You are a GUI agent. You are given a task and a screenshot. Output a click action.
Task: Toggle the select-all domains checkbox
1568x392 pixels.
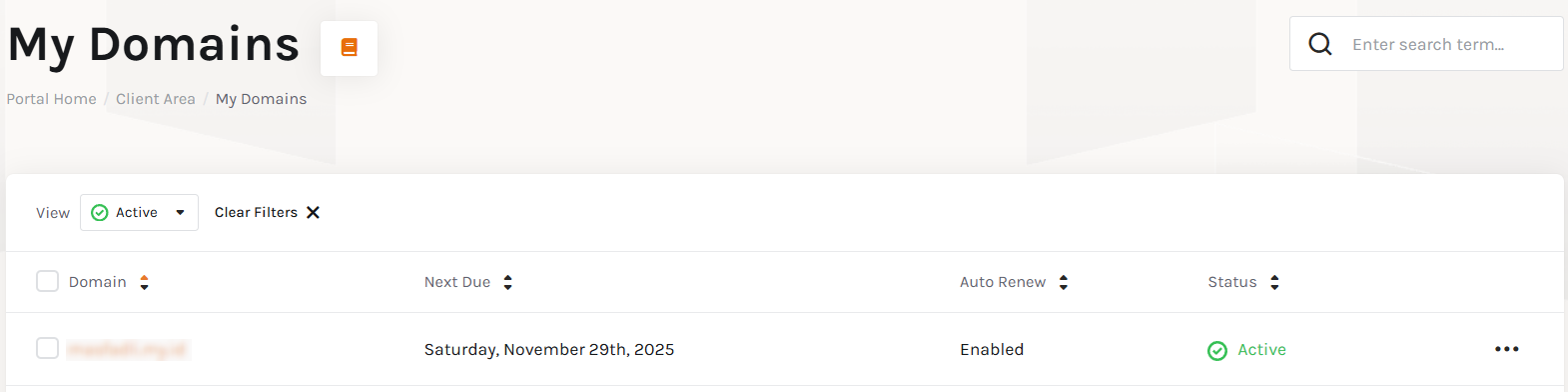point(47,281)
